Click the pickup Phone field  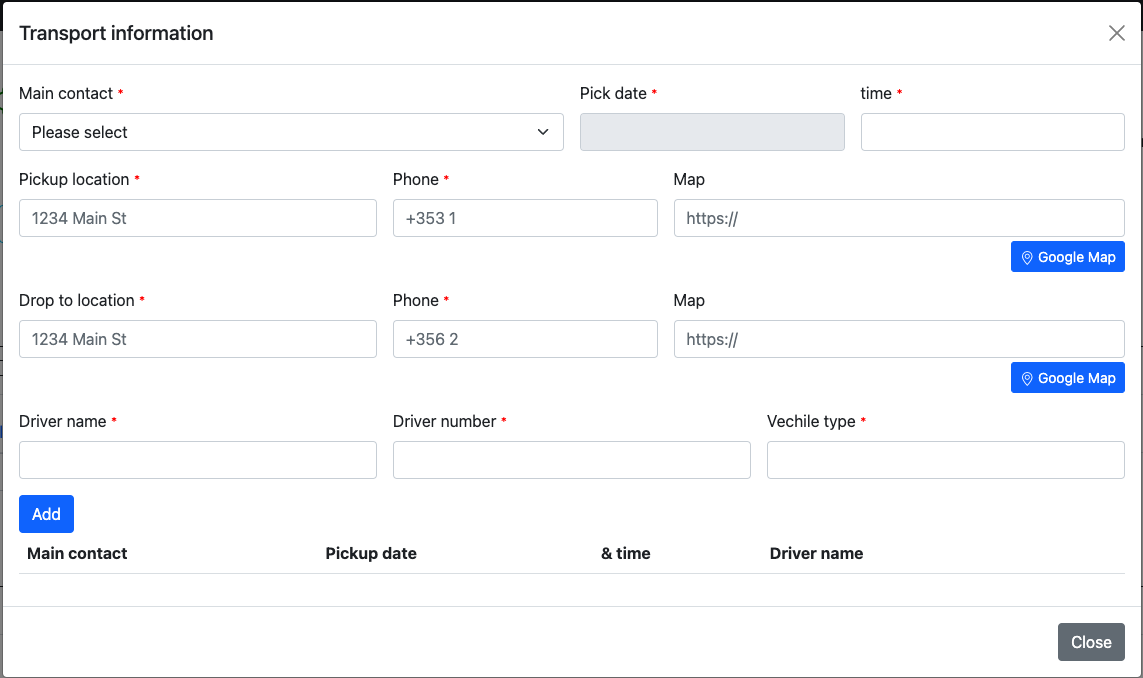(525, 218)
